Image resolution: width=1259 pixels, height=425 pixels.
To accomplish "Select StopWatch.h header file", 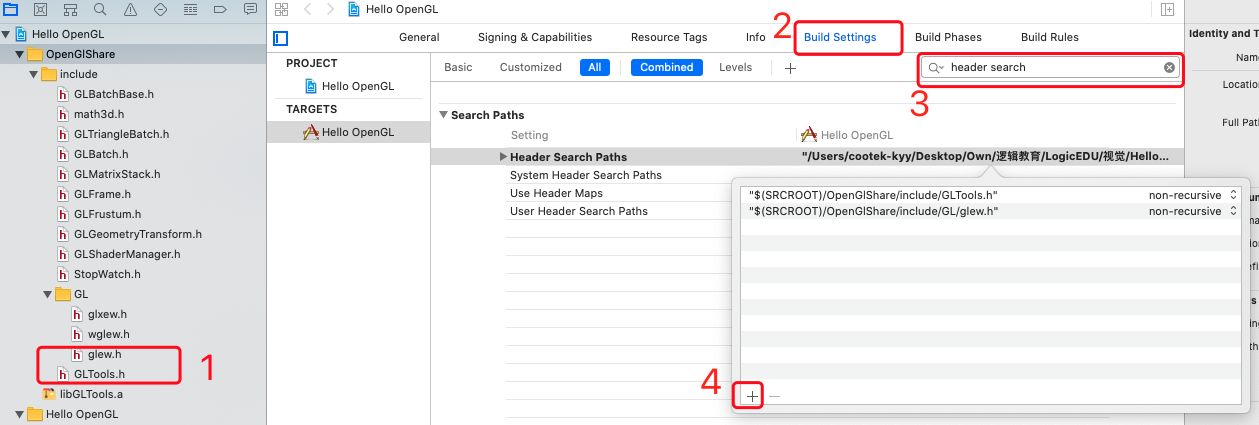I will (98, 274).
